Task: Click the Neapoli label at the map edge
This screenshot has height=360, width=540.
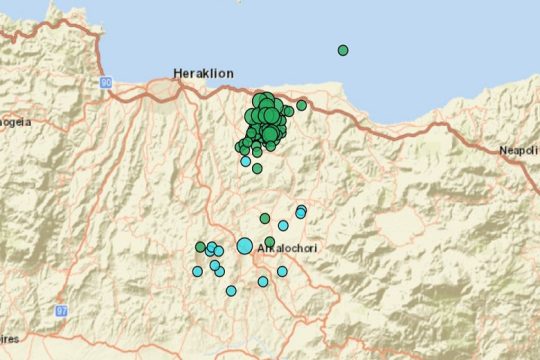Action: (519, 151)
